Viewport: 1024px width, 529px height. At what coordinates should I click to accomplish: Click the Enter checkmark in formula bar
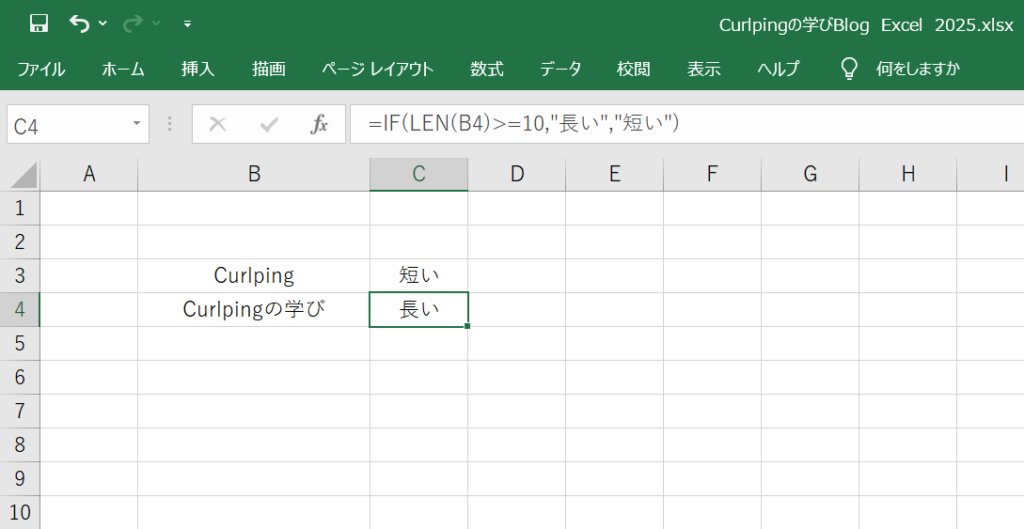pyautogui.click(x=268, y=124)
